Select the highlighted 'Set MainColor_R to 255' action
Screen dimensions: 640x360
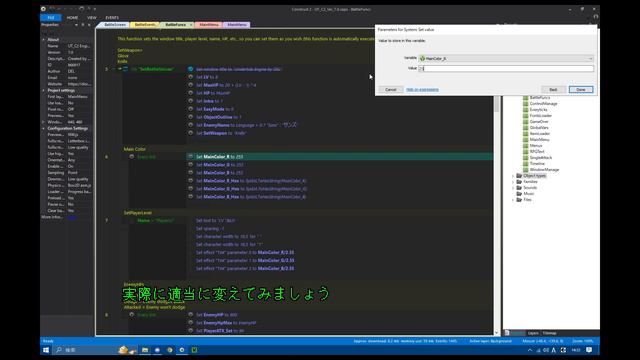click(340, 156)
